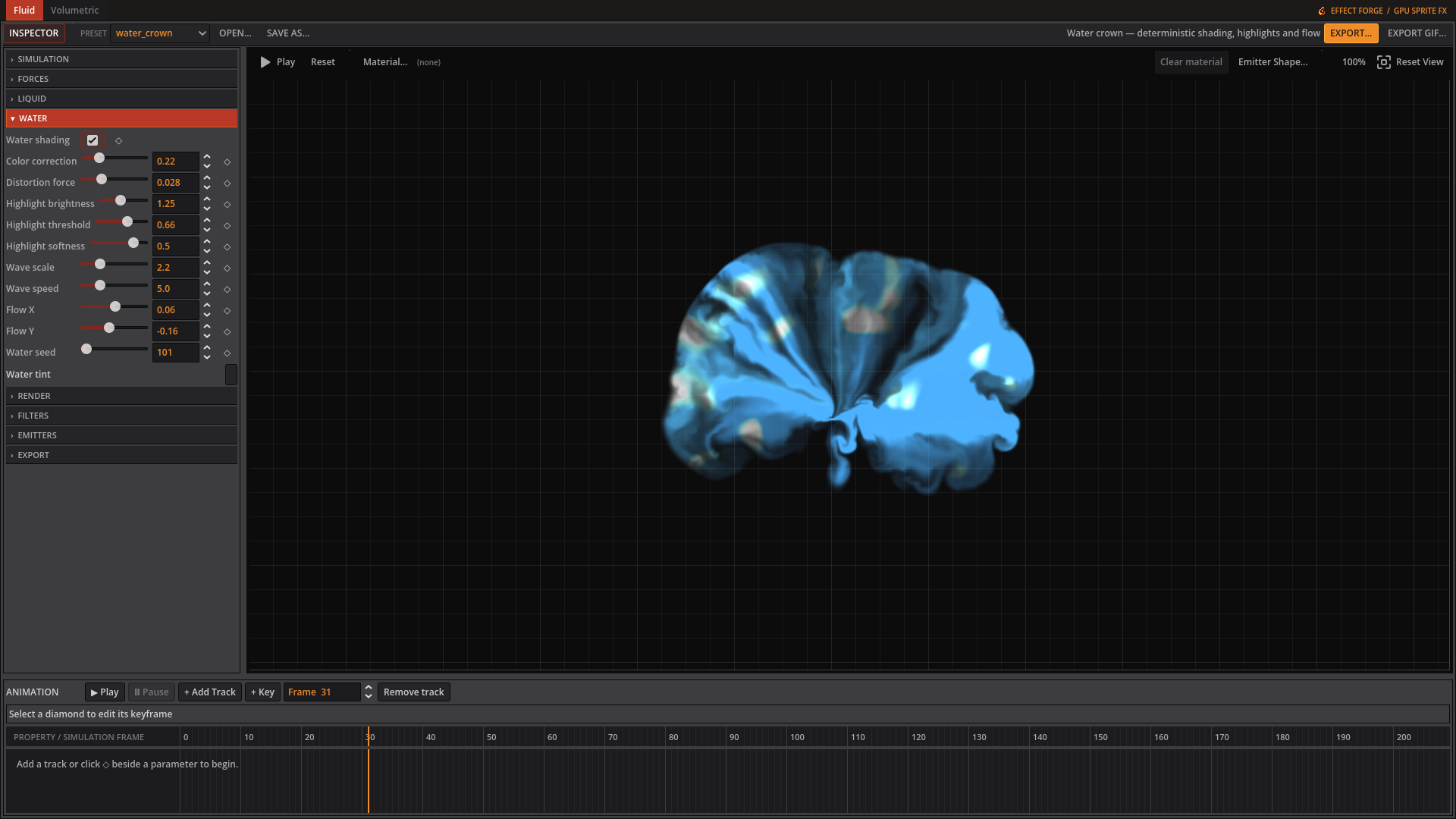
Task: Expand the LIQUID section
Action: (x=121, y=99)
